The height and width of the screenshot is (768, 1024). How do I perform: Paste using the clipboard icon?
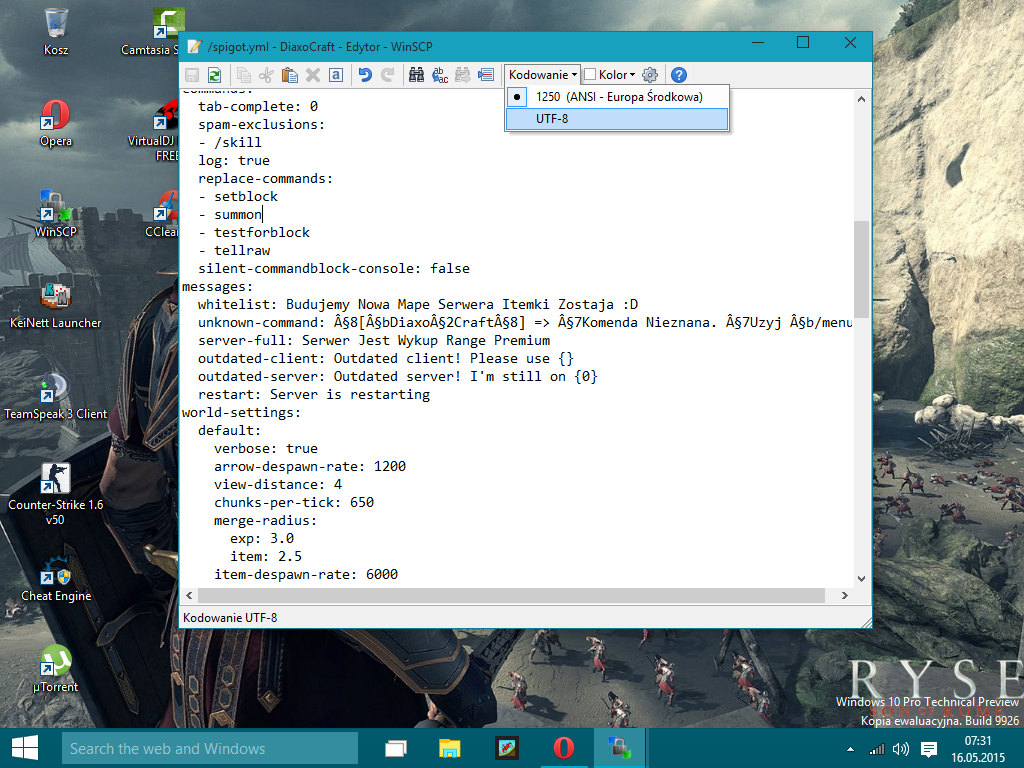click(289, 75)
